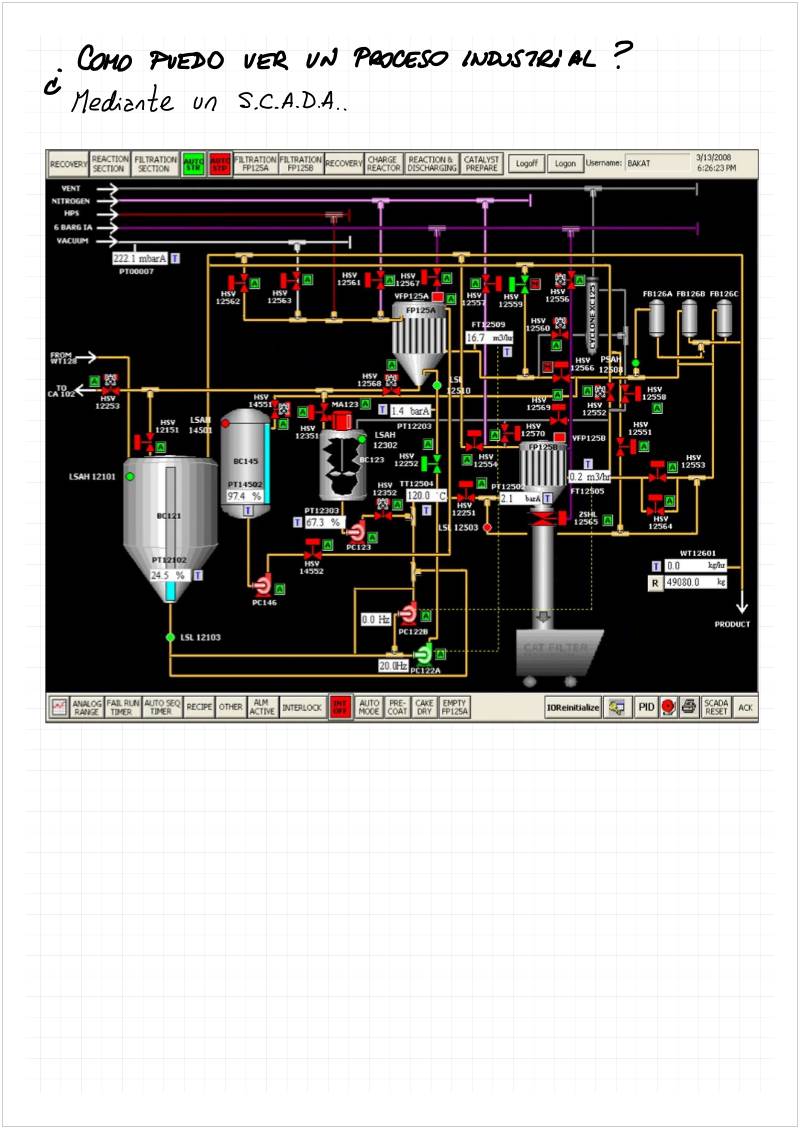Image resolution: width=800 pixels, height=1128 pixels.
Task: Select the PC146 pump icon
Action: pos(263,584)
